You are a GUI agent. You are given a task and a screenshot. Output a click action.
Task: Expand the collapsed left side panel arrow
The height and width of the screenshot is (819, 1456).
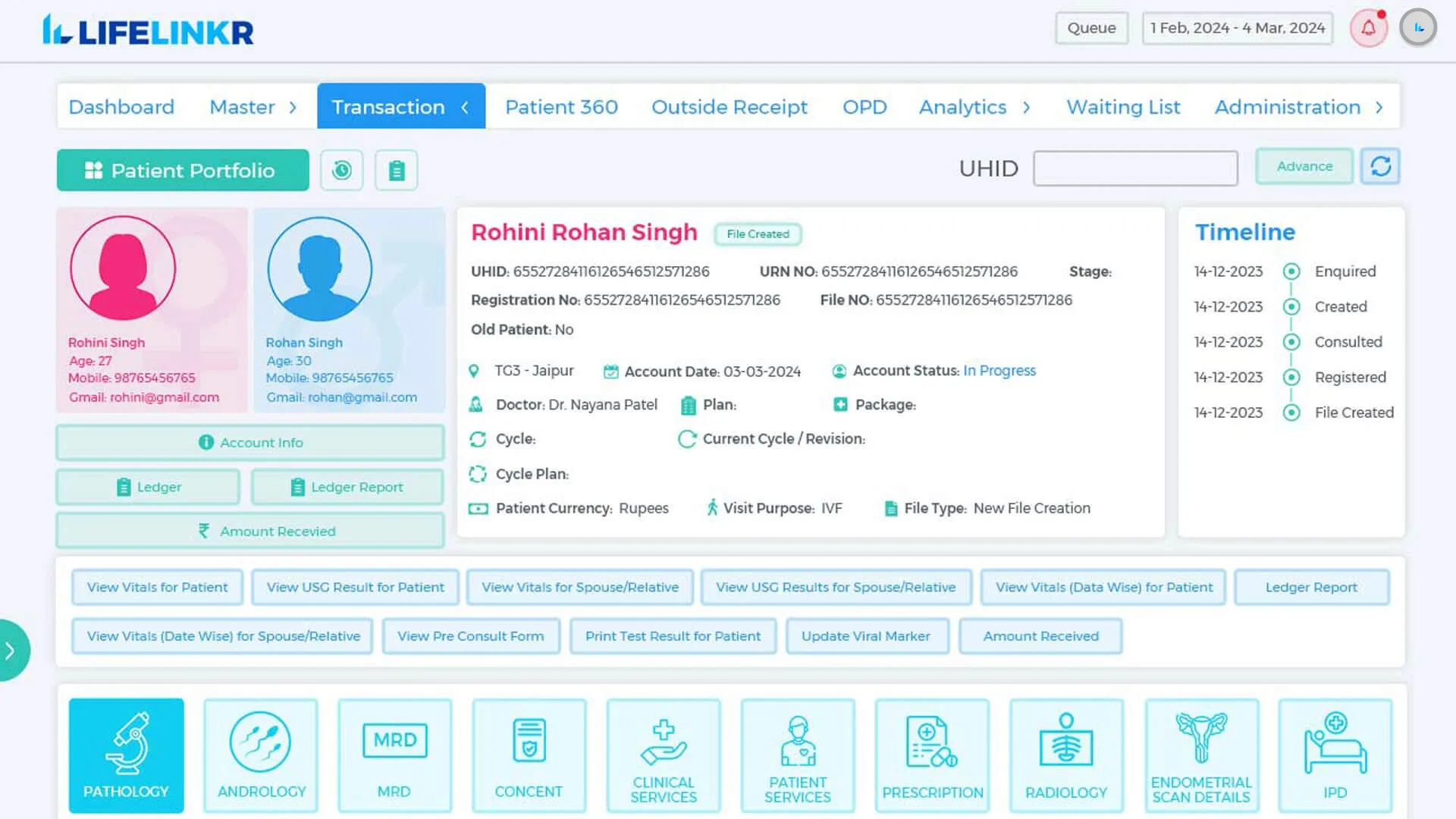pos(11,650)
